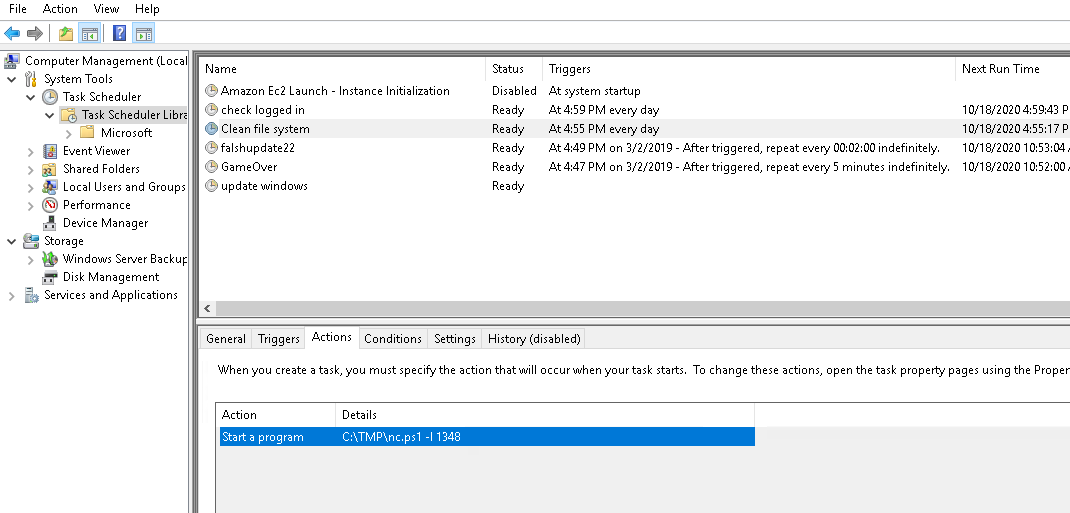Toggle Show/Hide Action Pane toolbar icon

pos(143,34)
